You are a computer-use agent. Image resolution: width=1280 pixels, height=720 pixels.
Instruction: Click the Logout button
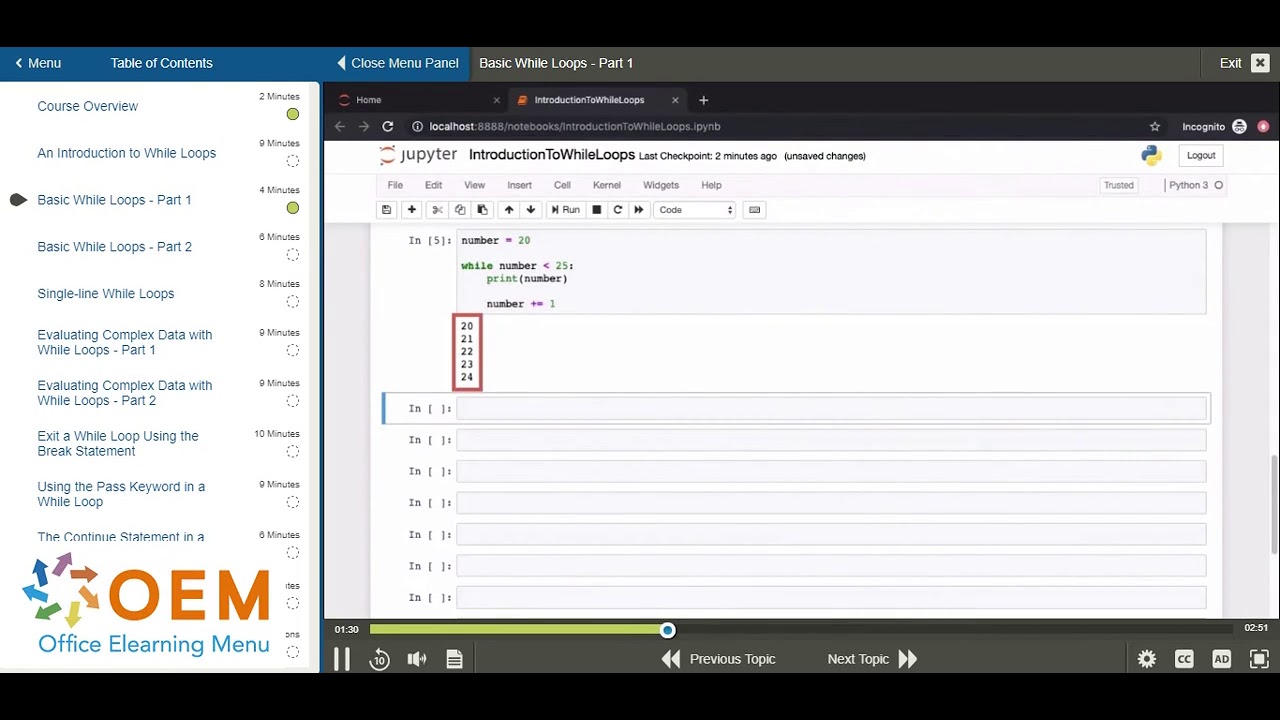1201,155
